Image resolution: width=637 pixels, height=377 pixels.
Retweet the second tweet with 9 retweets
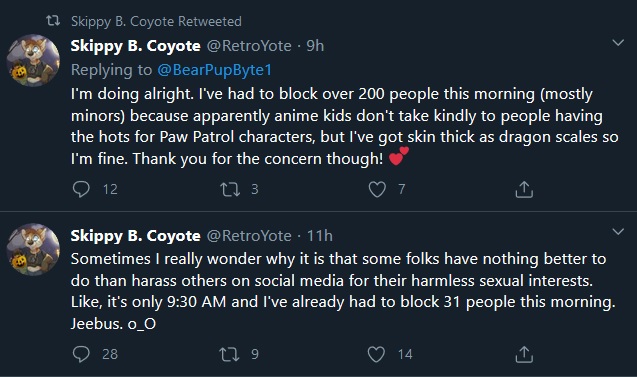[x=230, y=354]
